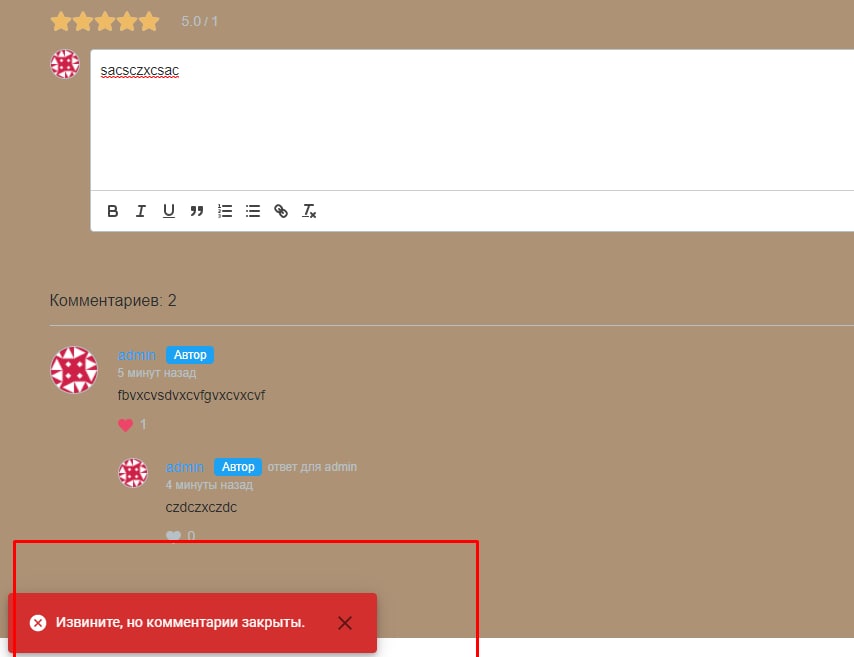Click the avatar of the reply comment

coord(133,473)
